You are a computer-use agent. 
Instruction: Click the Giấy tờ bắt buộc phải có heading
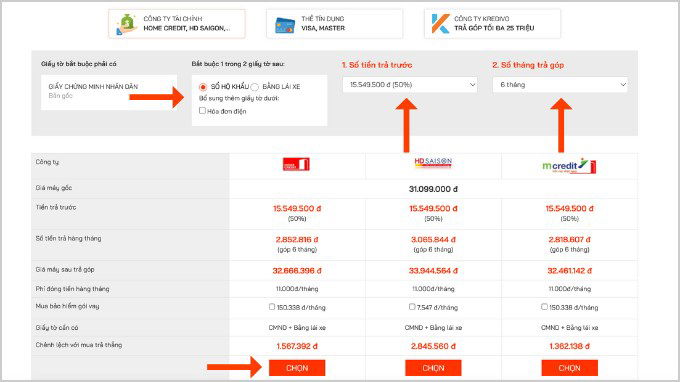tap(79, 64)
